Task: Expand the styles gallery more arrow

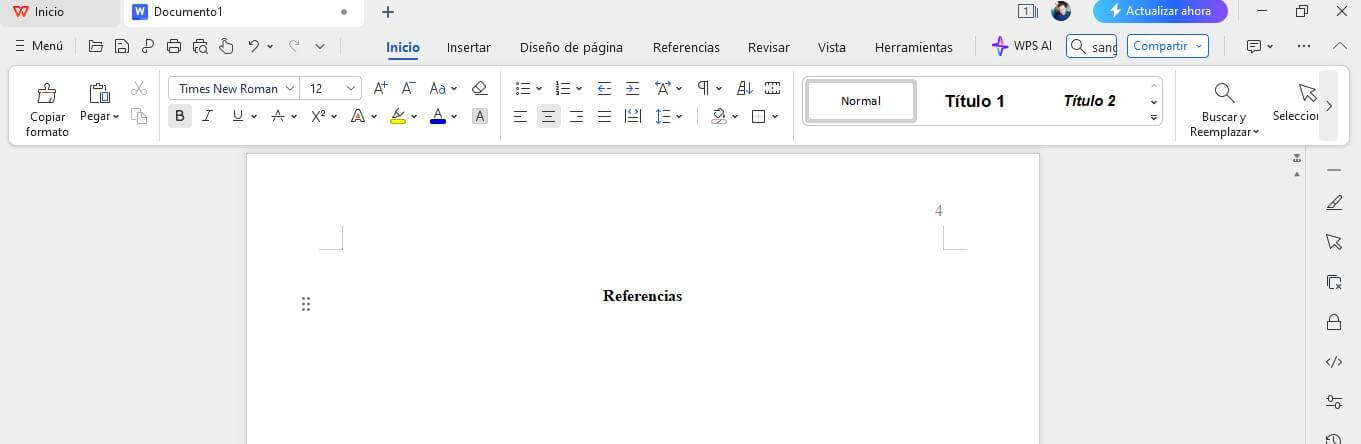Action: (1154, 117)
